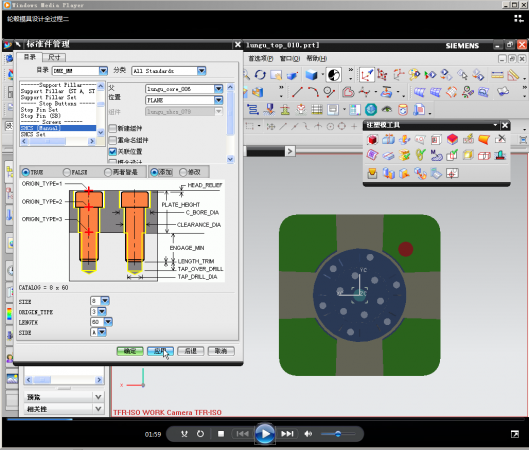The height and width of the screenshot is (450, 529).
Task: Select the 修改 radio button
Action: pos(183,172)
